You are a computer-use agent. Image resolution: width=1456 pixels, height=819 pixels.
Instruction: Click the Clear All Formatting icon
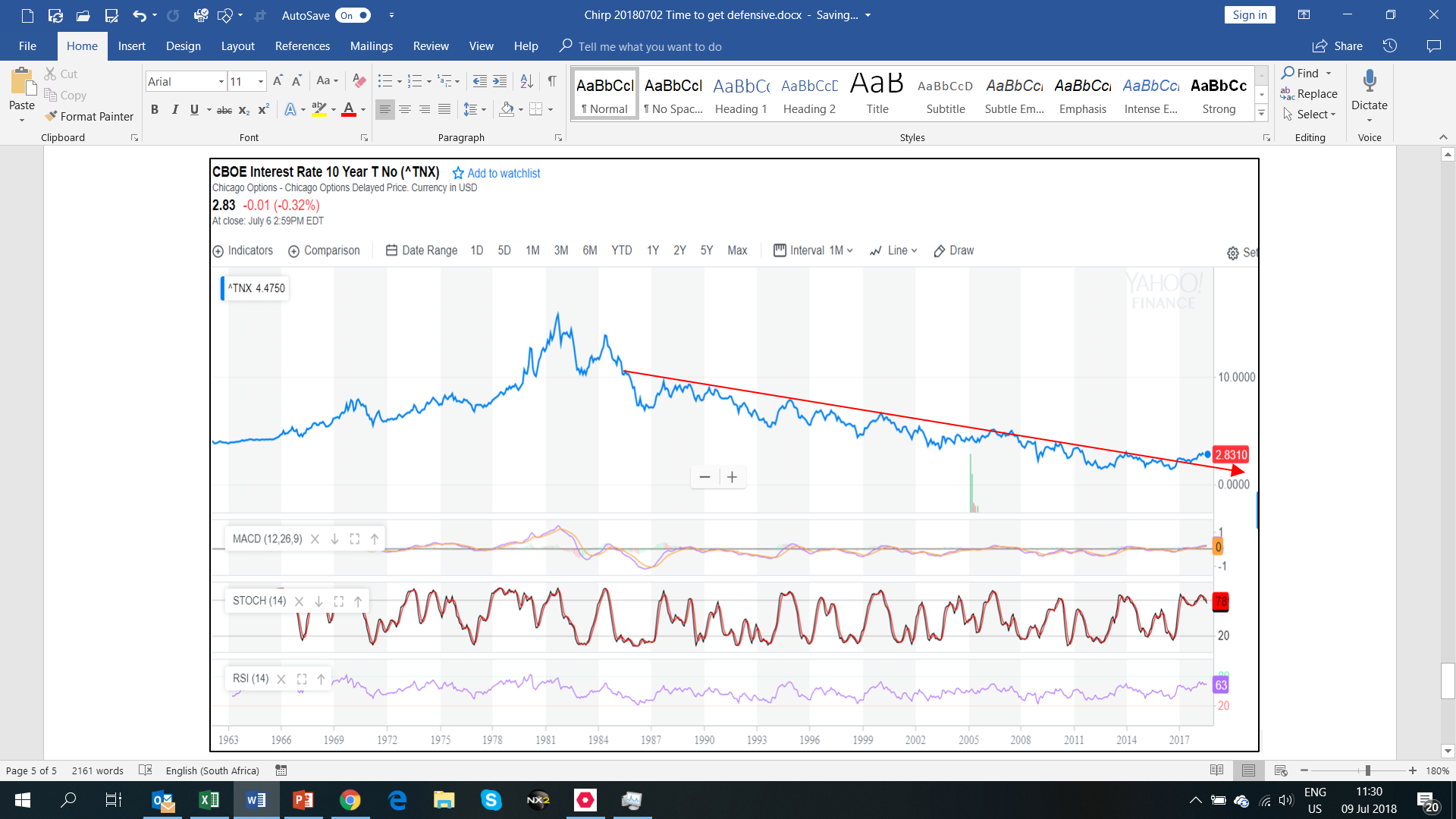(x=359, y=81)
